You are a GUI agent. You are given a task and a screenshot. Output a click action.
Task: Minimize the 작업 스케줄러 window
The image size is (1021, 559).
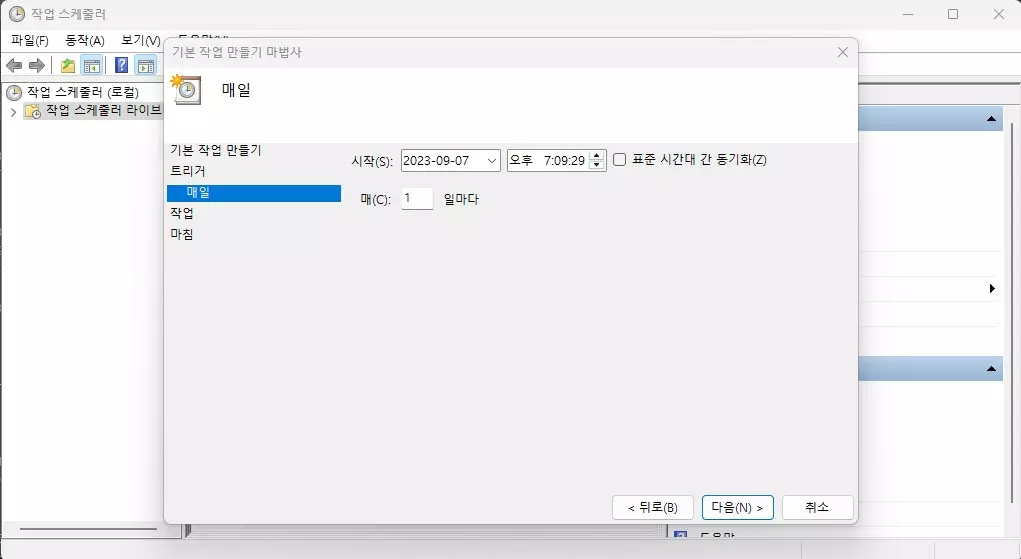click(x=908, y=14)
